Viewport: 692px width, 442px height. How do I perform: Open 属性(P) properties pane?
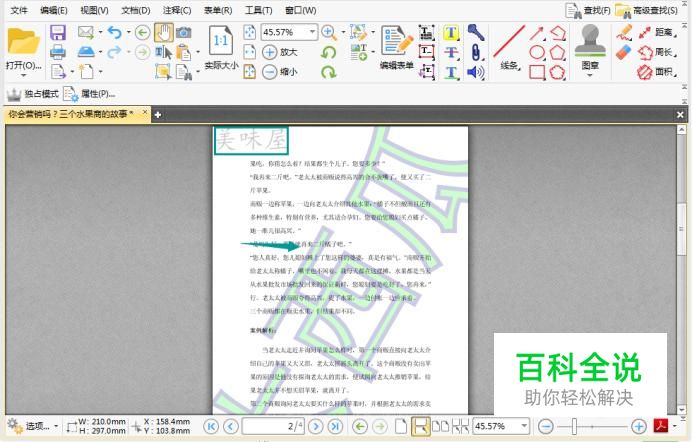89,94
